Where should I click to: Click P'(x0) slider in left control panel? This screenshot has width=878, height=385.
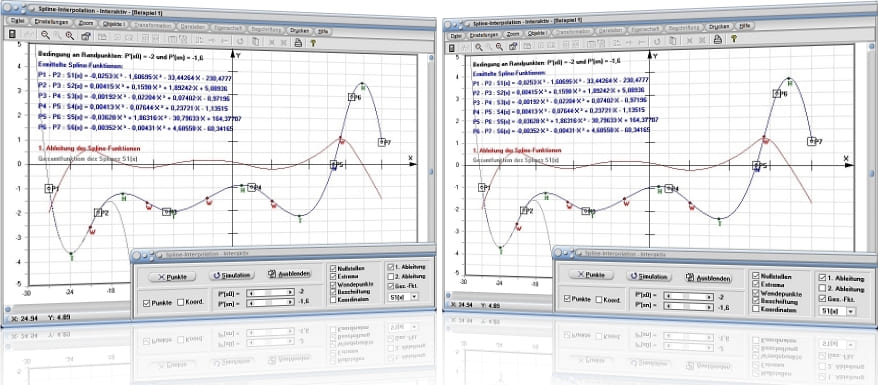271,292
